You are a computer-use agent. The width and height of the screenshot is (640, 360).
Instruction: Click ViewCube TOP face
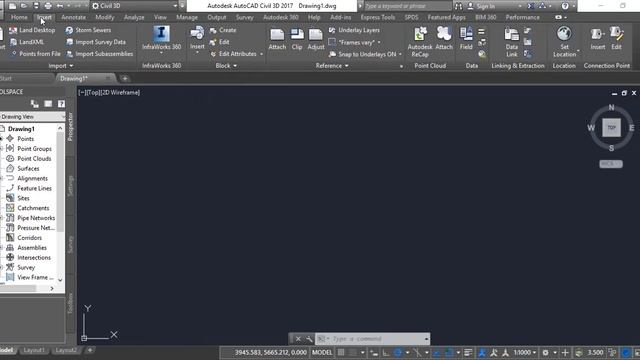coord(611,128)
